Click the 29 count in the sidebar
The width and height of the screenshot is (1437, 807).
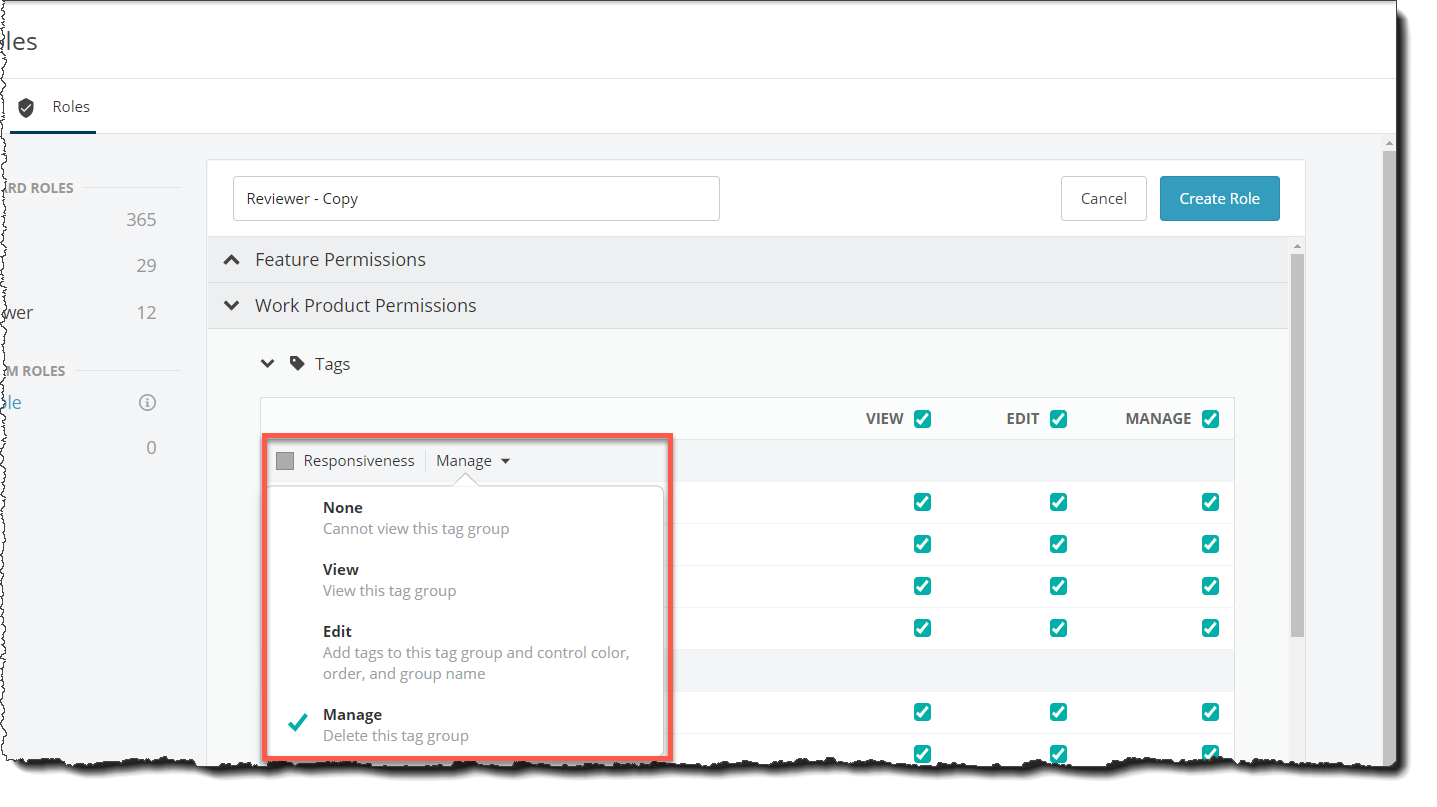point(146,266)
